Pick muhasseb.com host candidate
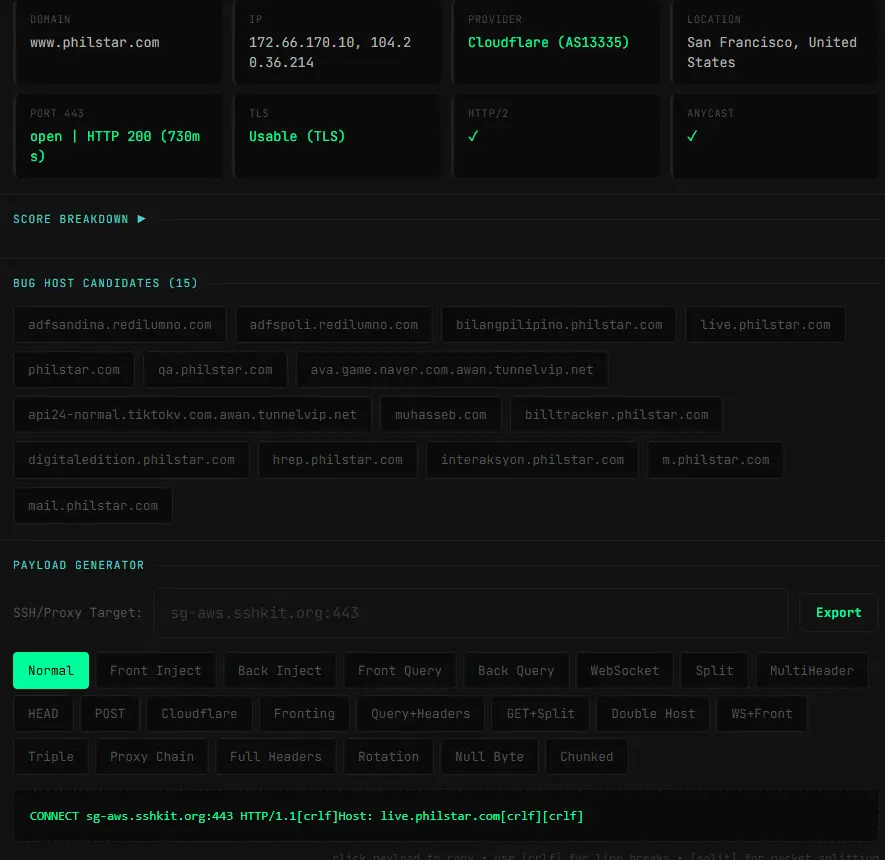Viewport: 885px width, 860px height. point(441,415)
